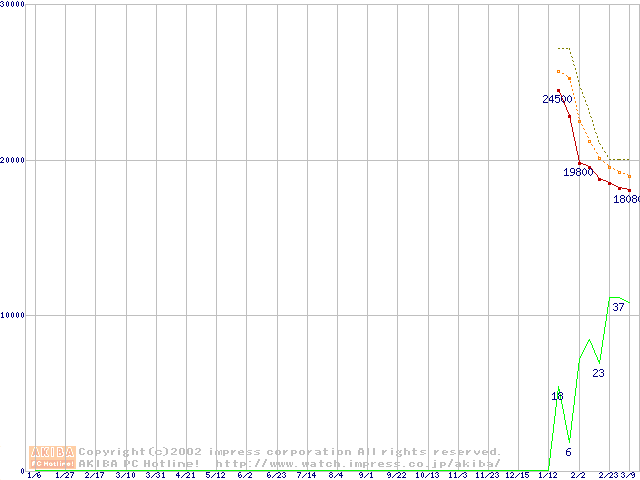Click the copyright impress corporation text
This screenshot has width=640, height=480.
(x=290, y=451)
